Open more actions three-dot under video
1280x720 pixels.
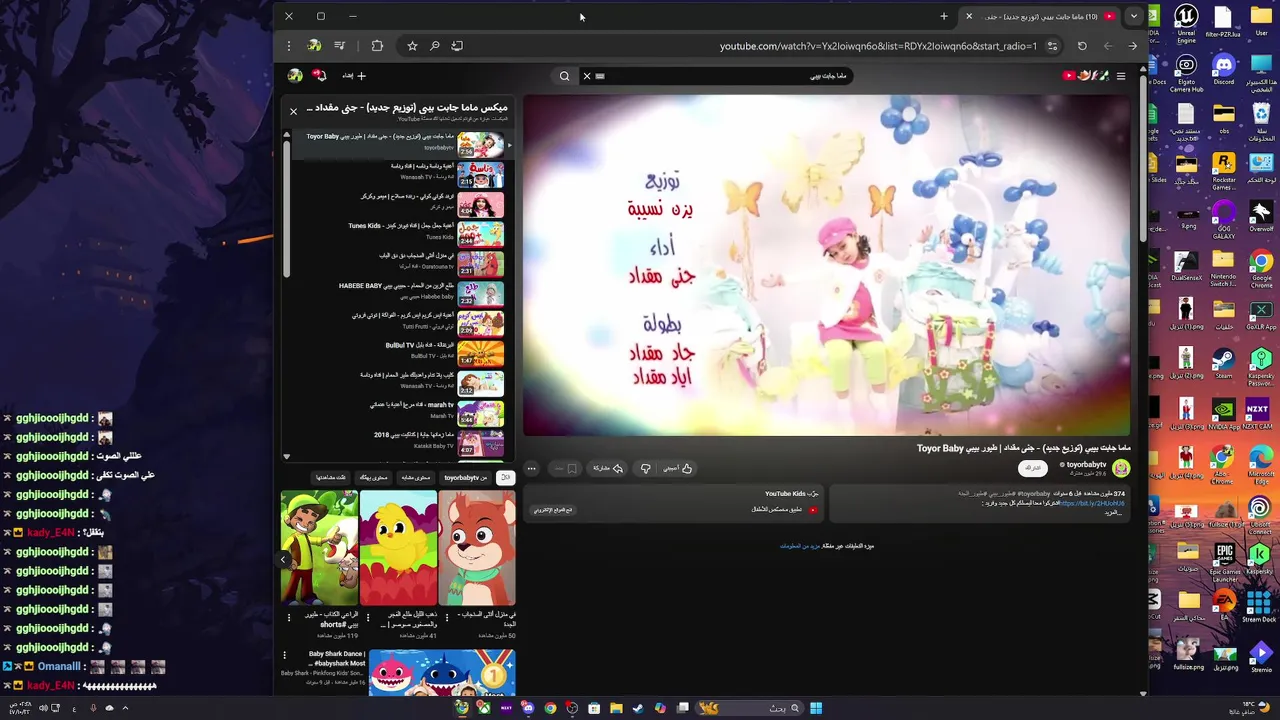pos(532,468)
